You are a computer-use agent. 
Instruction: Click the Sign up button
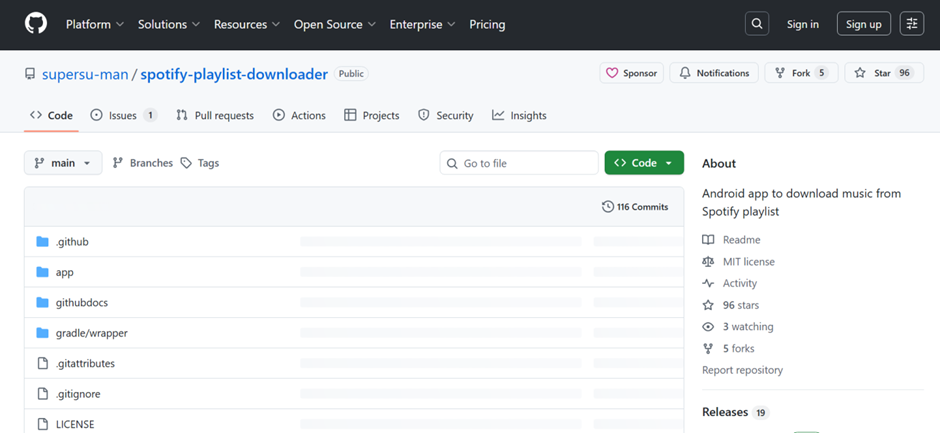coord(864,24)
